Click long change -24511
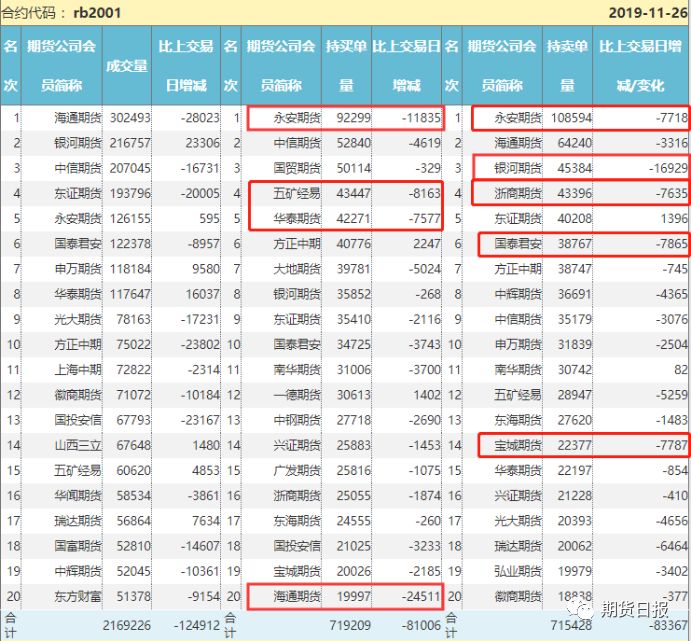 click(421, 596)
